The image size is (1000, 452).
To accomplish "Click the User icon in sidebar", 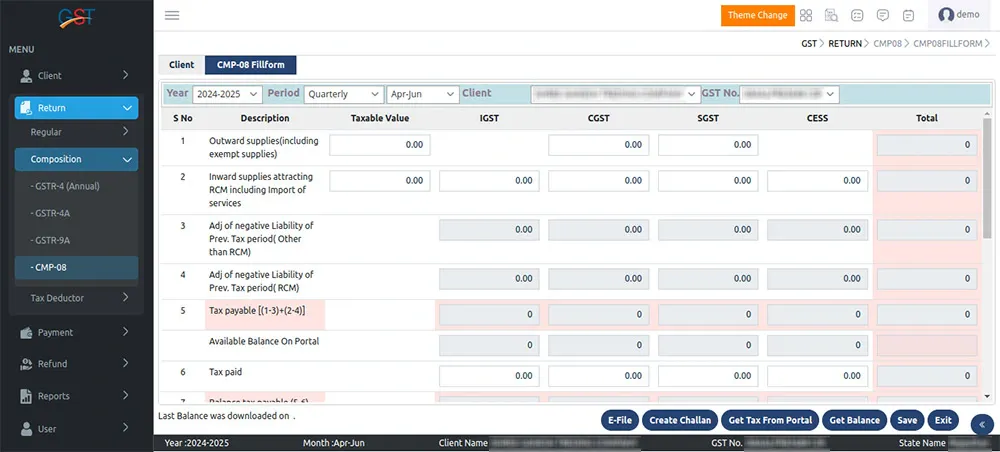I will (26, 429).
